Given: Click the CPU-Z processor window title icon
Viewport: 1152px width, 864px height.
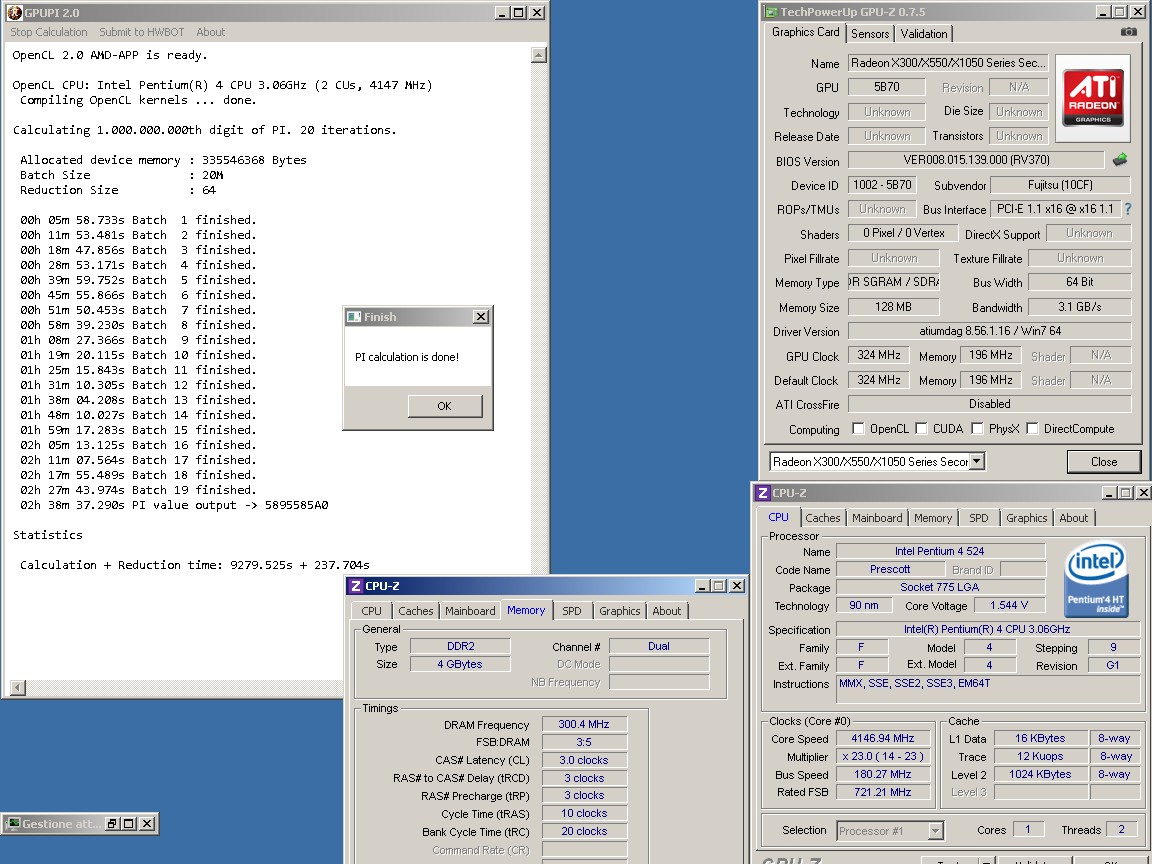Looking at the screenshot, I should (763, 493).
